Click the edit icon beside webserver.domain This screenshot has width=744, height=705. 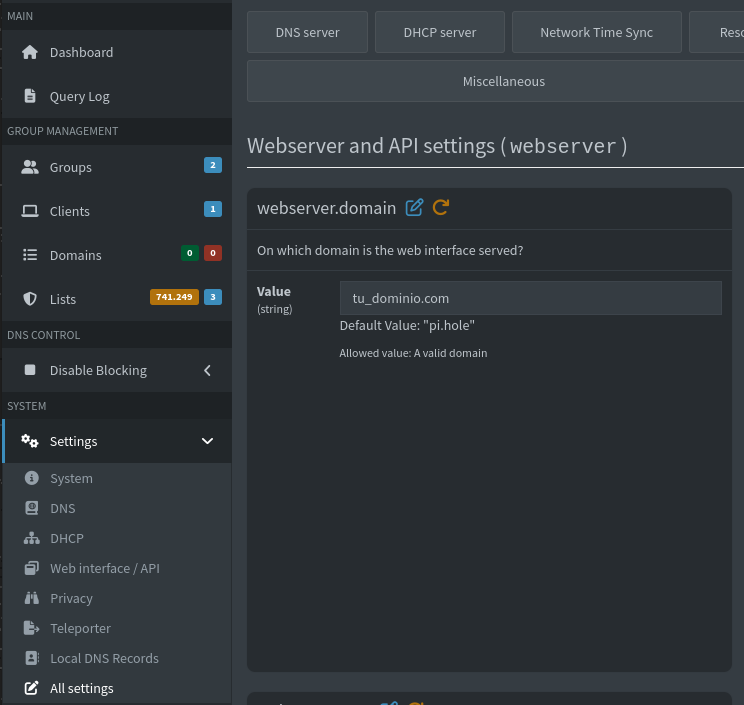[x=414, y=208]
